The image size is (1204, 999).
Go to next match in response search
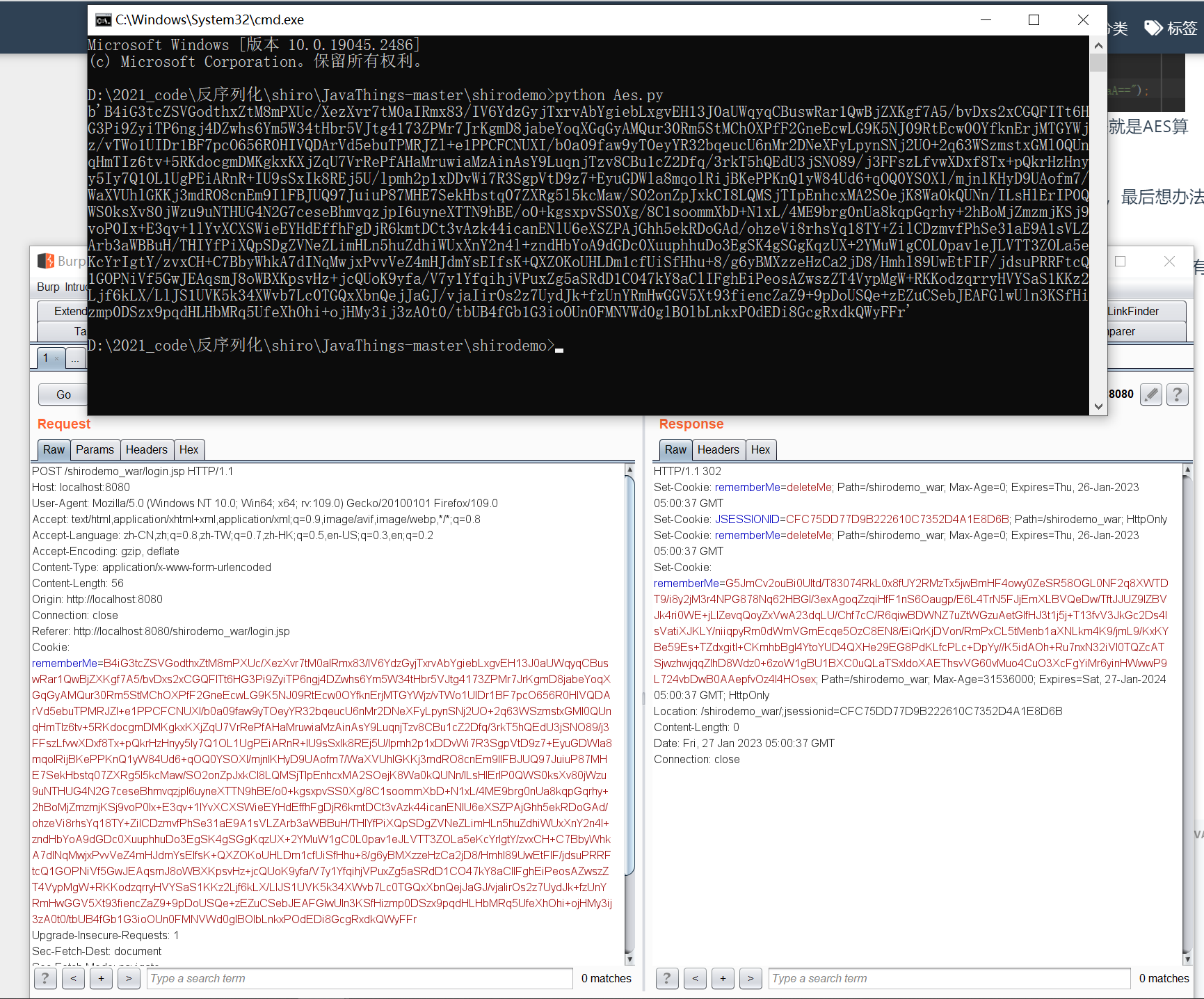click(751, 978)
